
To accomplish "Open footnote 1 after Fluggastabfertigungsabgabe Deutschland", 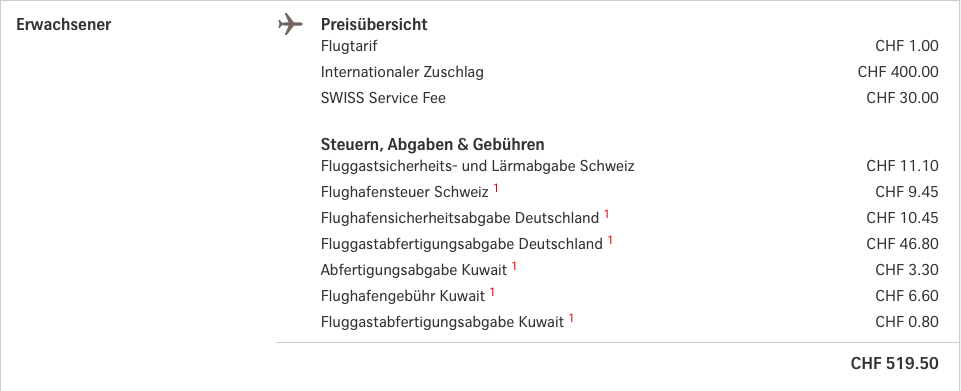I will pyautogui.click(x=610, y=240).
